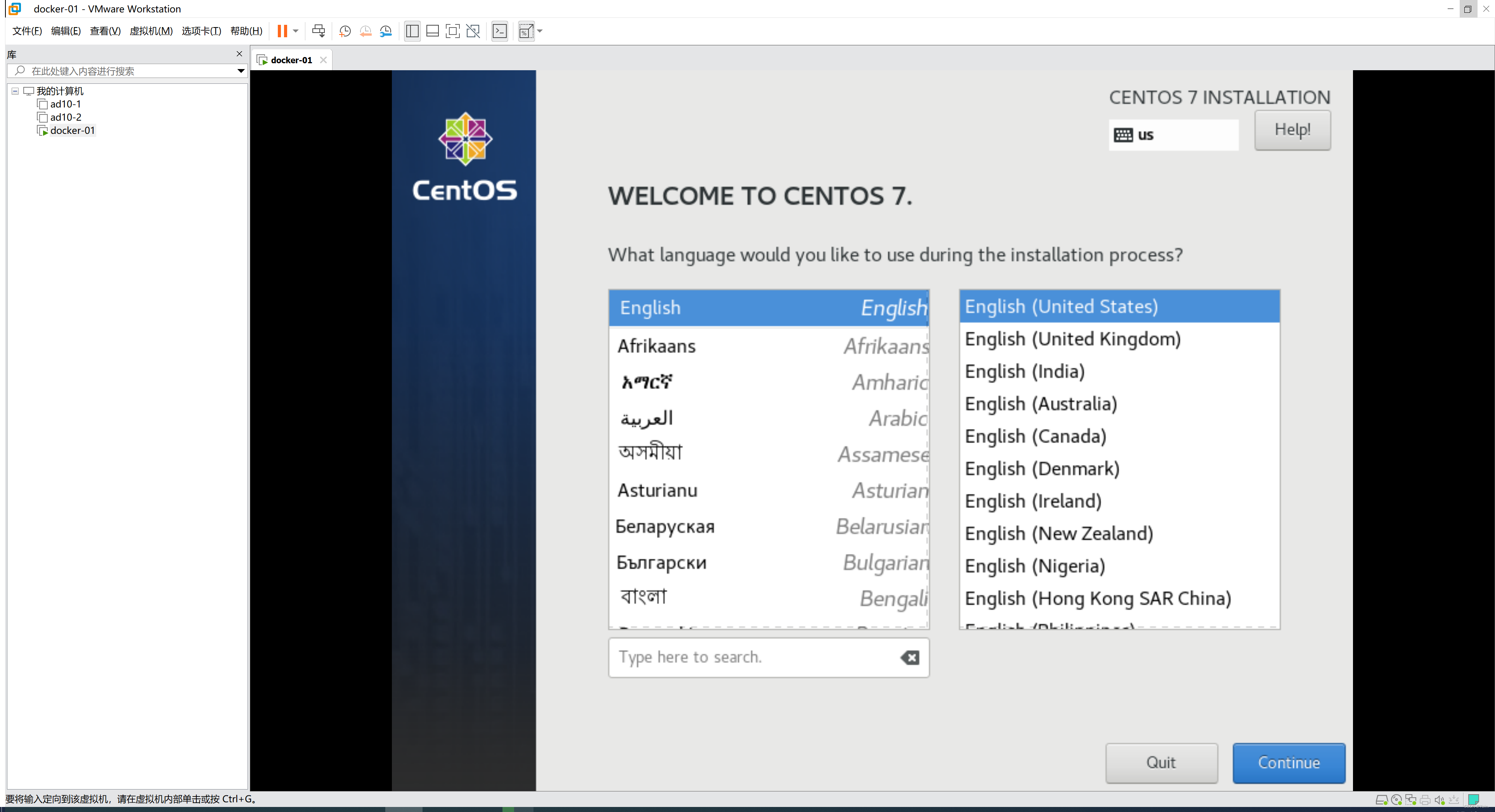Collapse the 我的计算机 tree node
Image resolution: width=1495 pixels, height=812 pixels.
click(15, 91)
